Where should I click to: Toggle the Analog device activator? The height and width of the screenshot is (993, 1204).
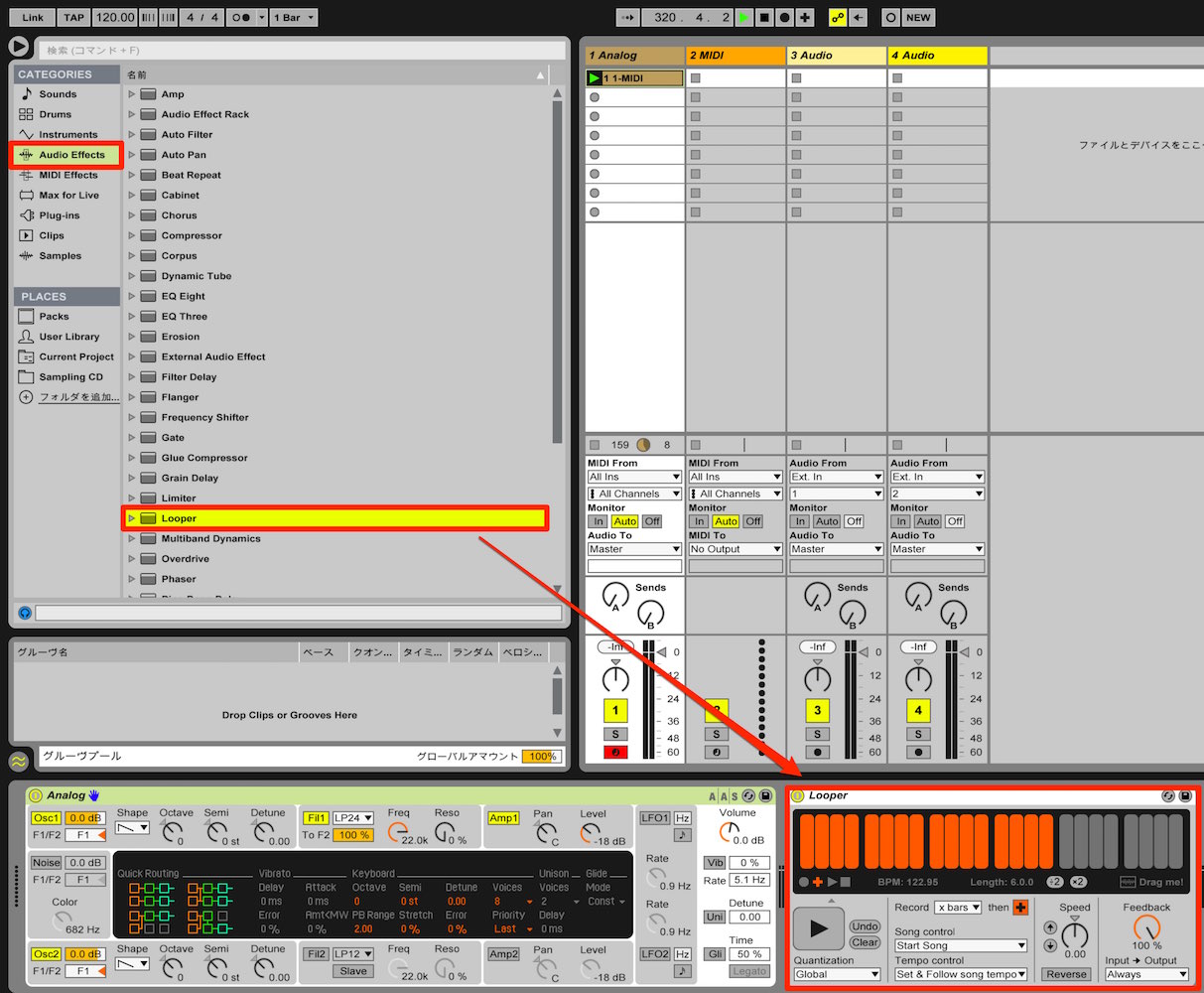click(36, 795)
